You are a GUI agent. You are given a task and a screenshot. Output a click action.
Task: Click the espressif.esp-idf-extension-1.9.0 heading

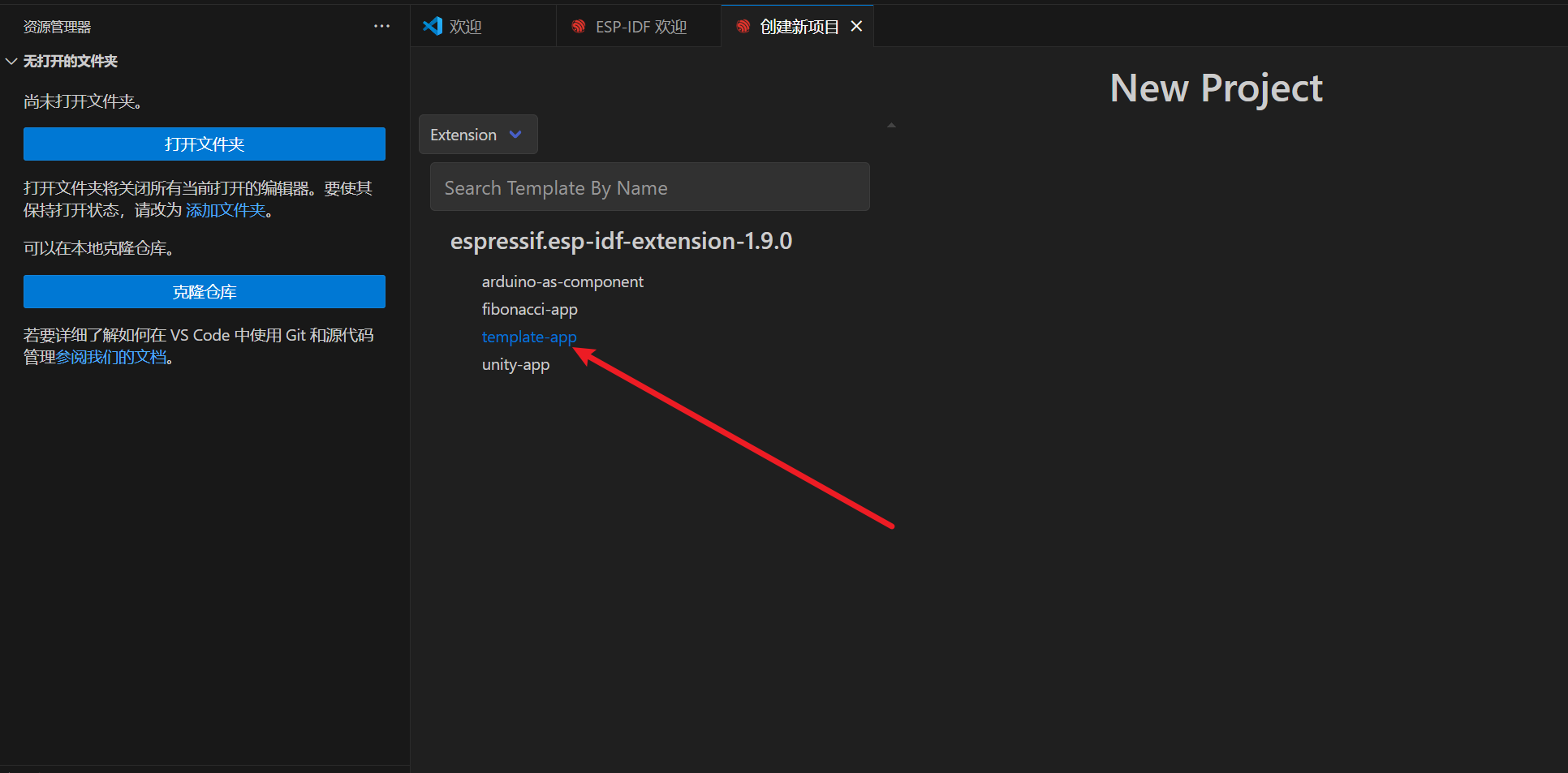coord(621,241)
